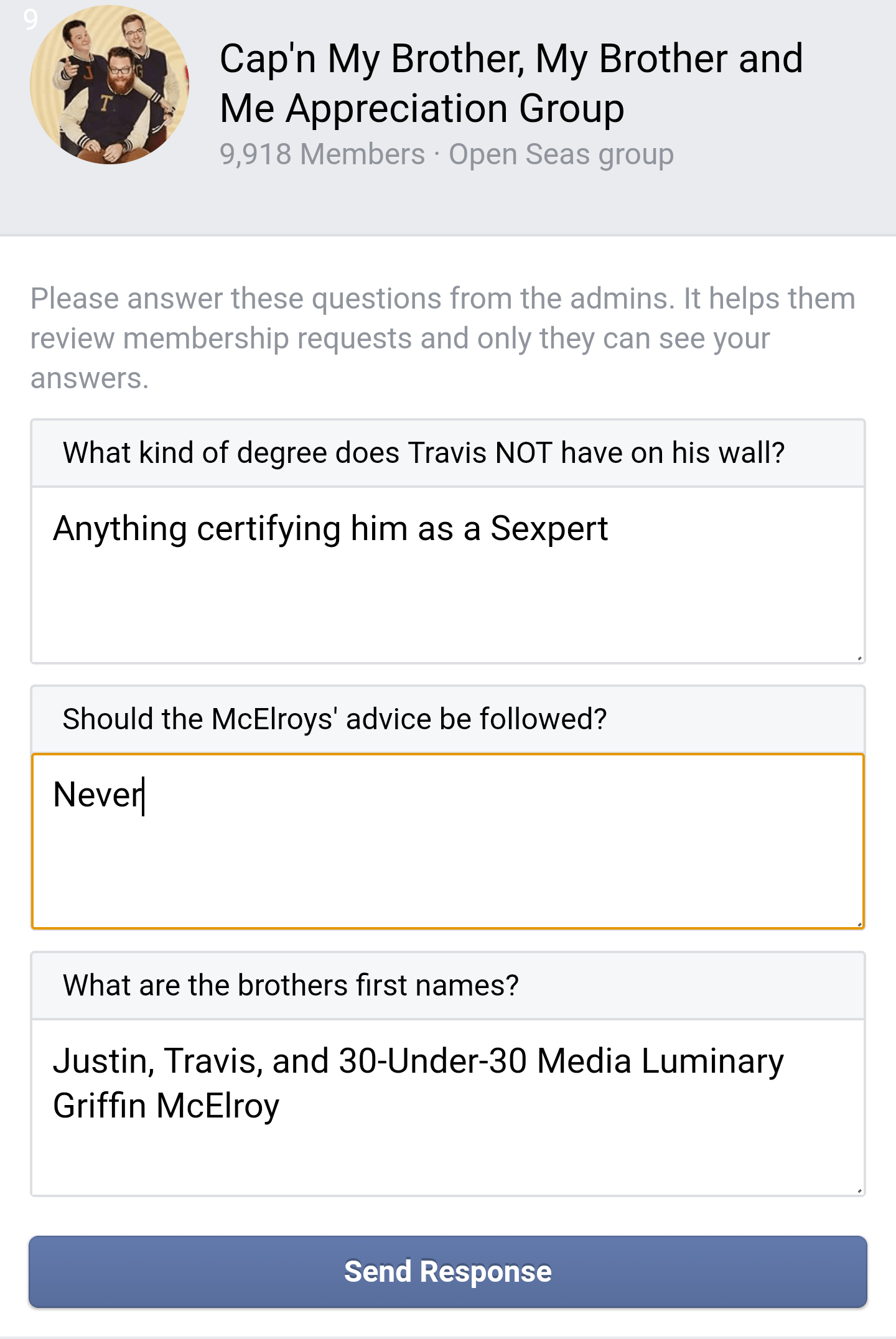Click the "Should the McElroys' advice be followed?" header
Screen dimensions: 896x1339
(335, 719)
